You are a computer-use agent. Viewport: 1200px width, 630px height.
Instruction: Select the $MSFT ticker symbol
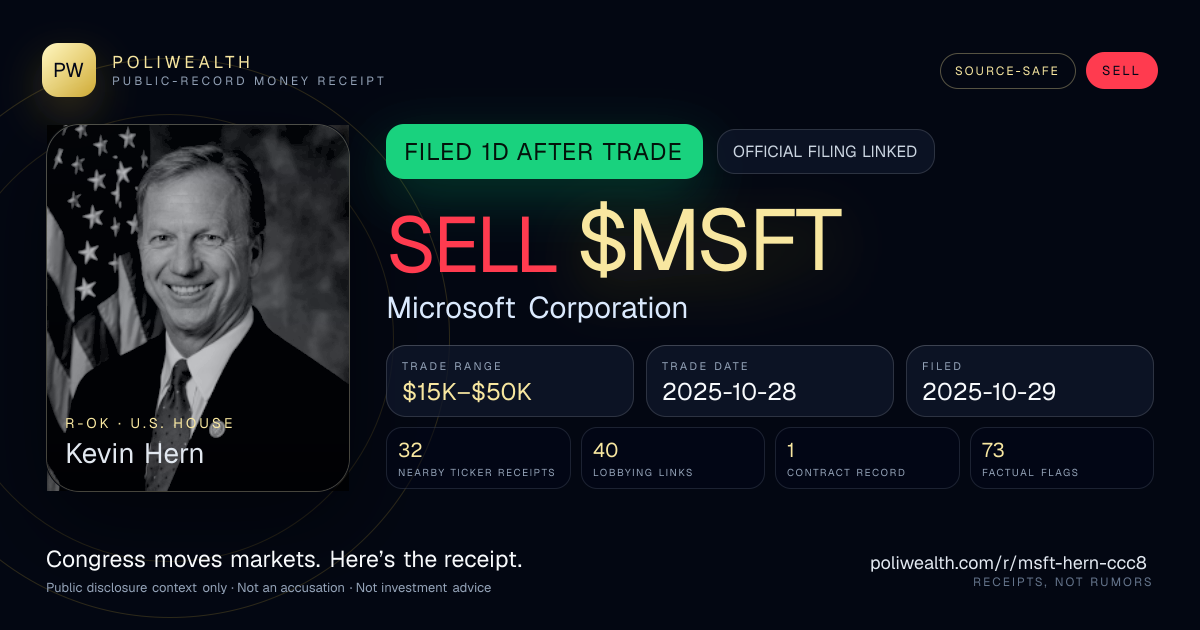(x=710, y=241)
